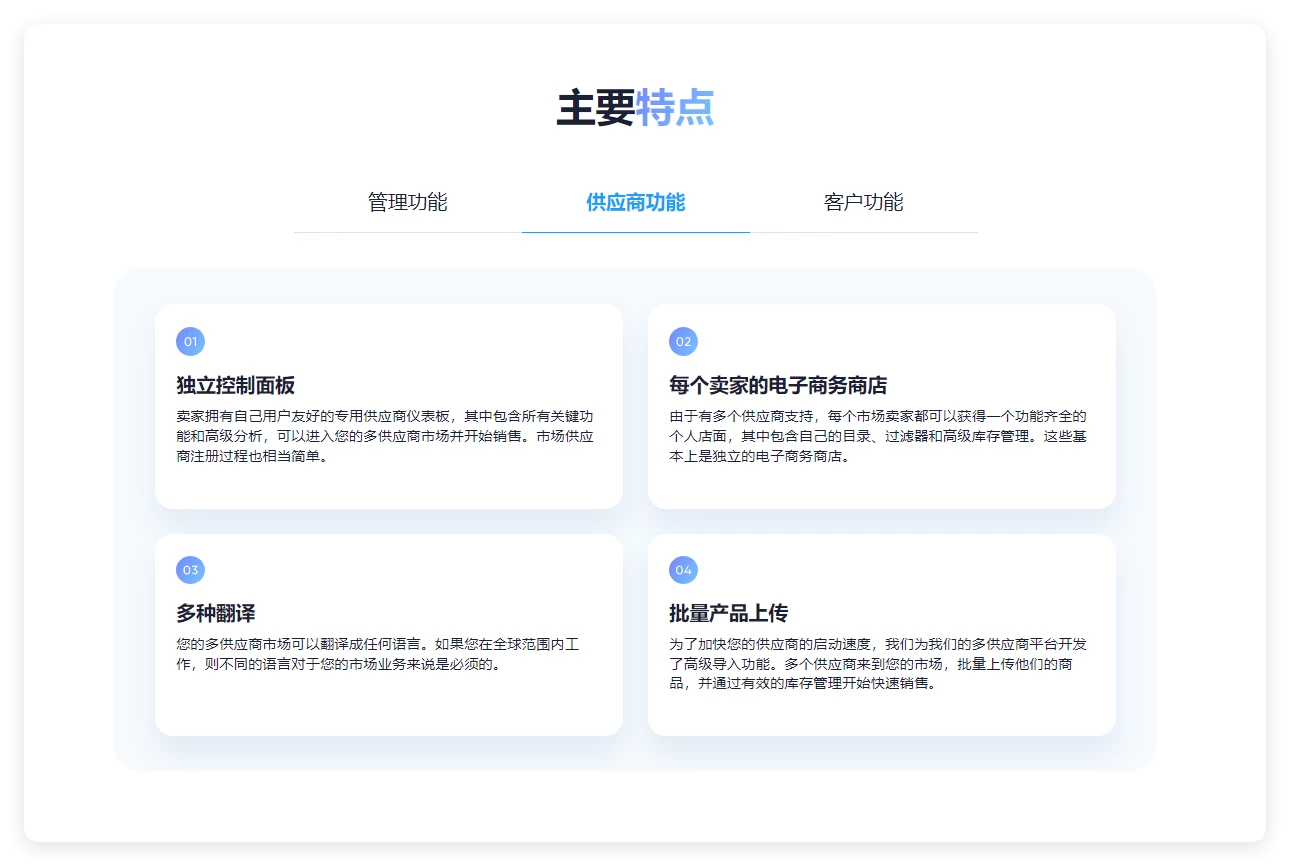Click the dark 主要 part of the title

[595, 108]
